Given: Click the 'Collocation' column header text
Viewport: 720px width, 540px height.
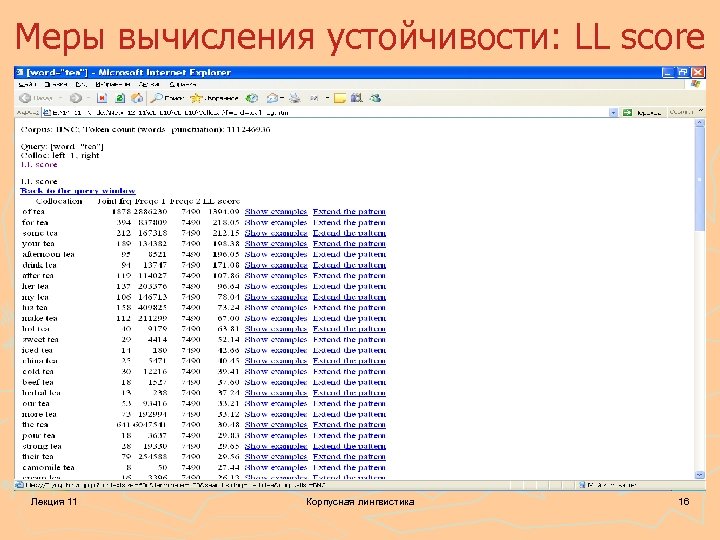Looking at the screenshot, I should (x=59, y=201).
